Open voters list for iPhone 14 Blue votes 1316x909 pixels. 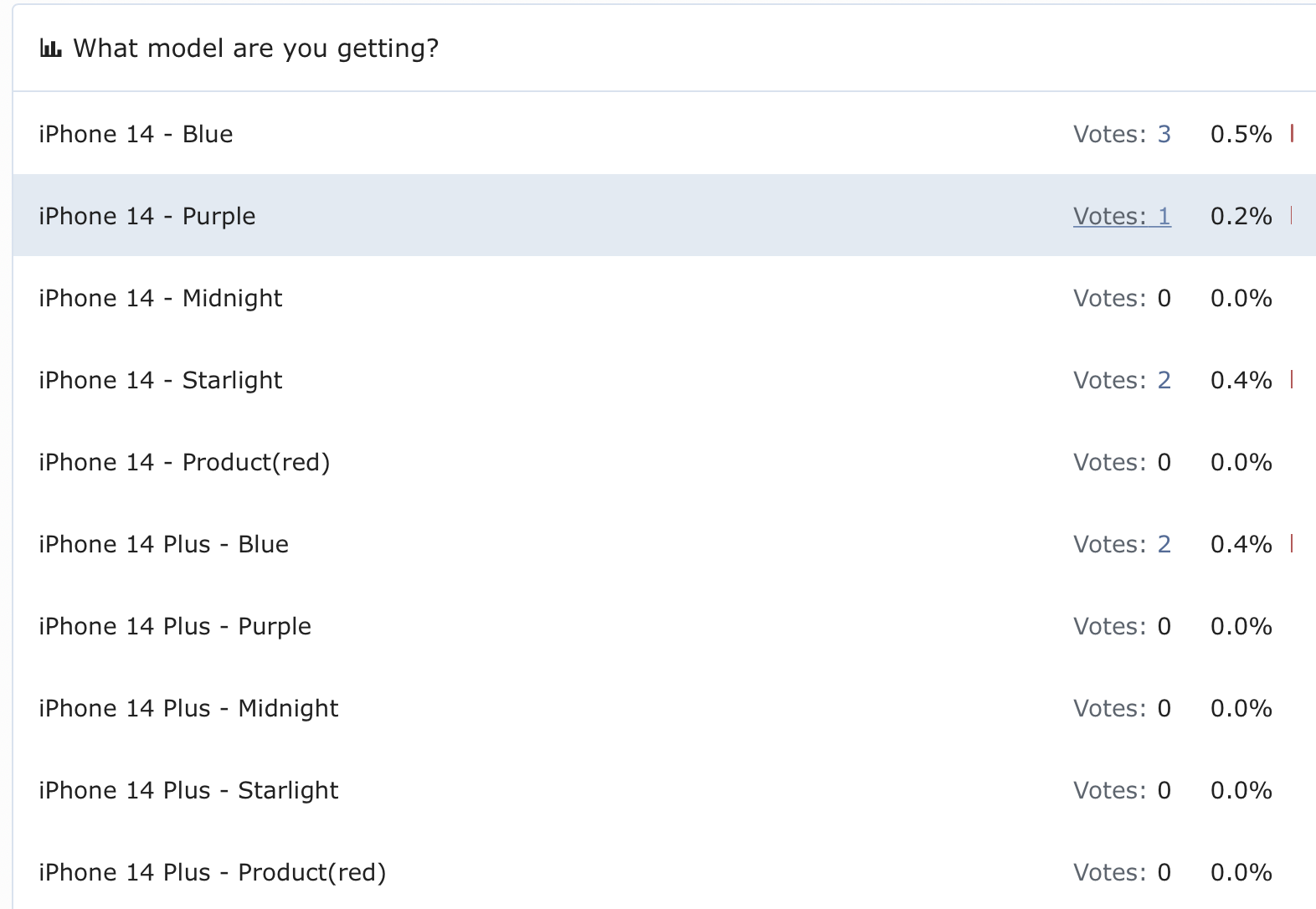pos(1122,134)
